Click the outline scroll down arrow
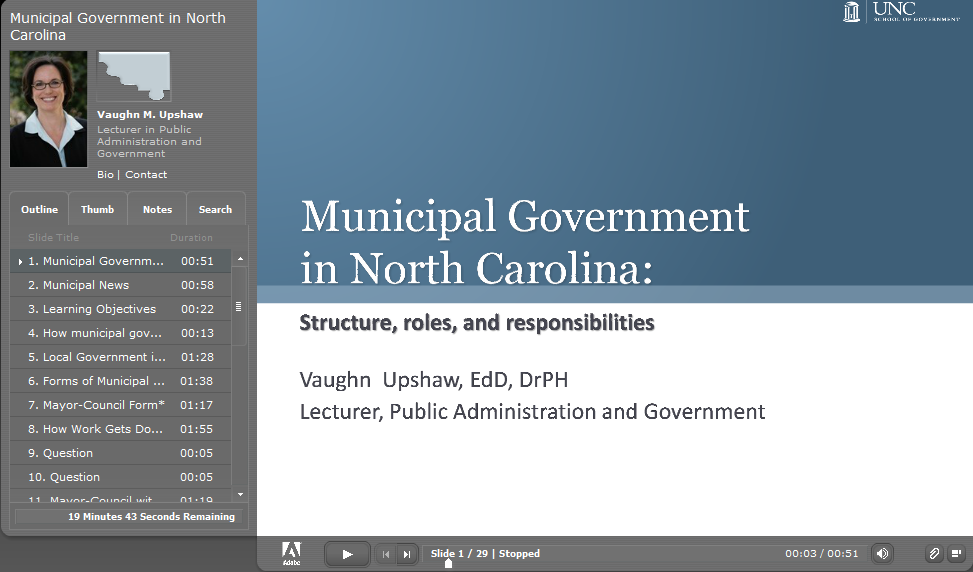This screenshot has height=572, width=973. click(240, 494)
